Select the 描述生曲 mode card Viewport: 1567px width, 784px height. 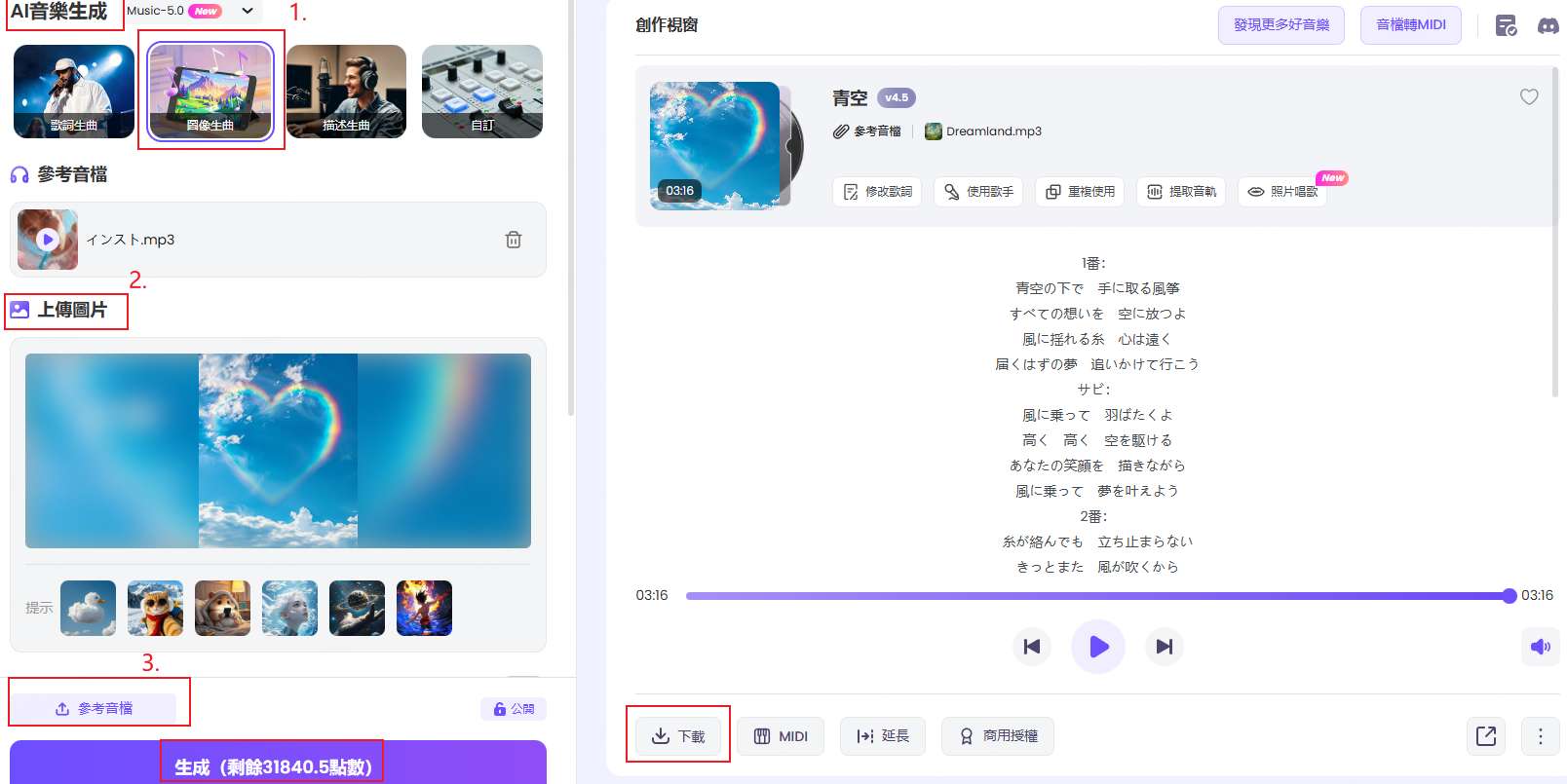coord(346,92)
